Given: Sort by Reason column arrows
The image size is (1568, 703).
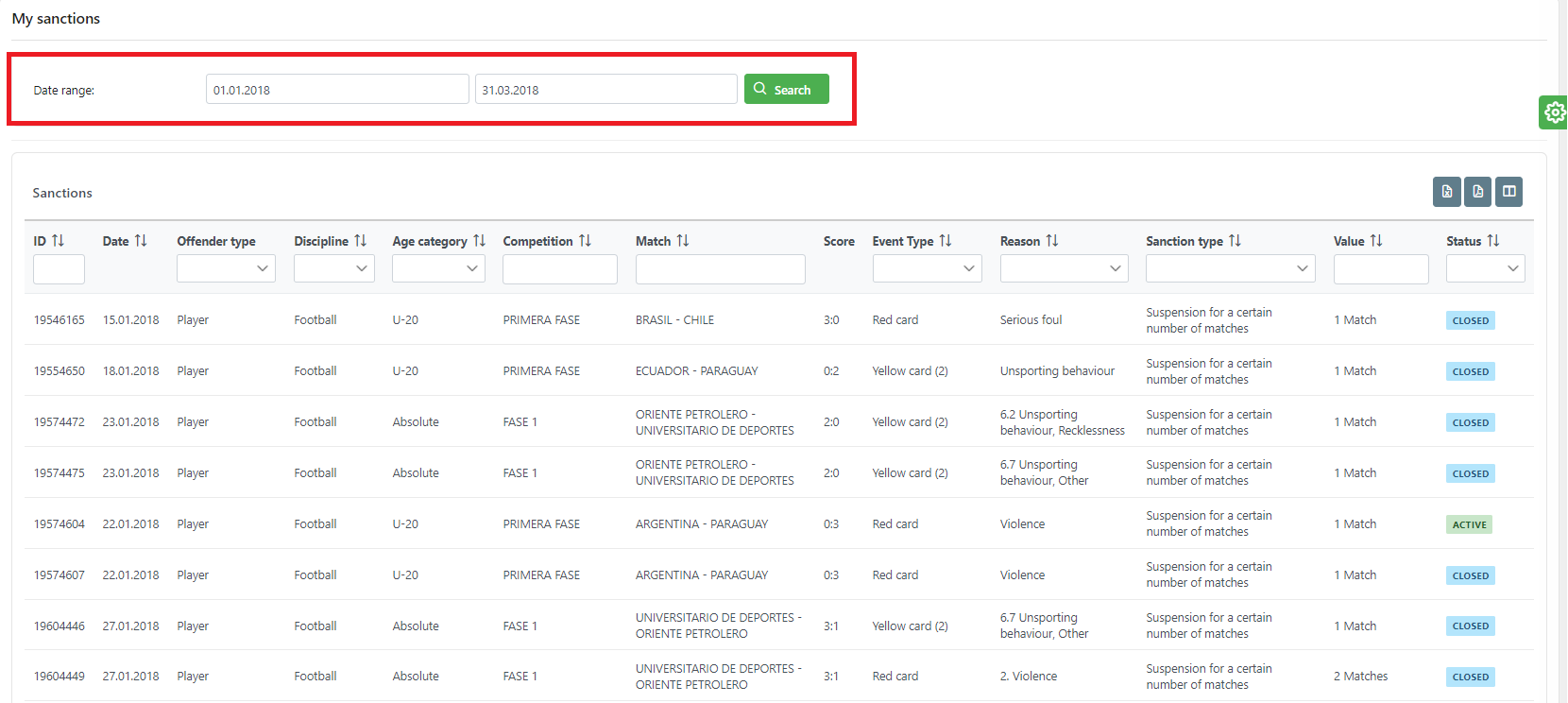Looking at the screenshot, I should tap(1052, 241).
